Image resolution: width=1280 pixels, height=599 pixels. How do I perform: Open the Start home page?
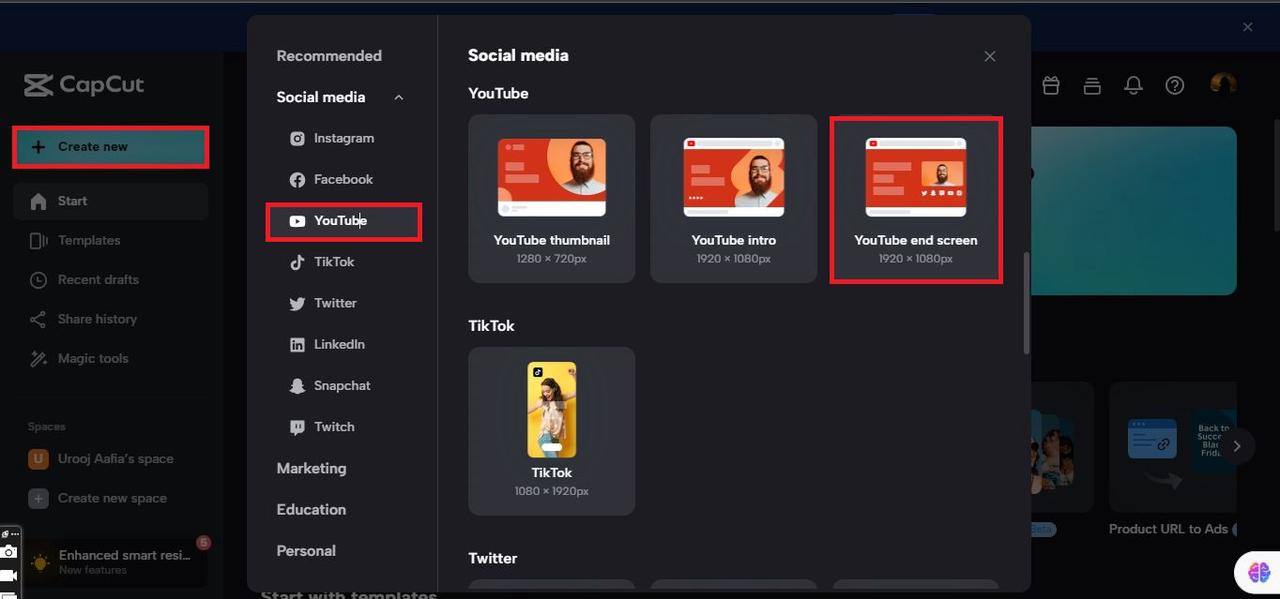tap(110, 201)
